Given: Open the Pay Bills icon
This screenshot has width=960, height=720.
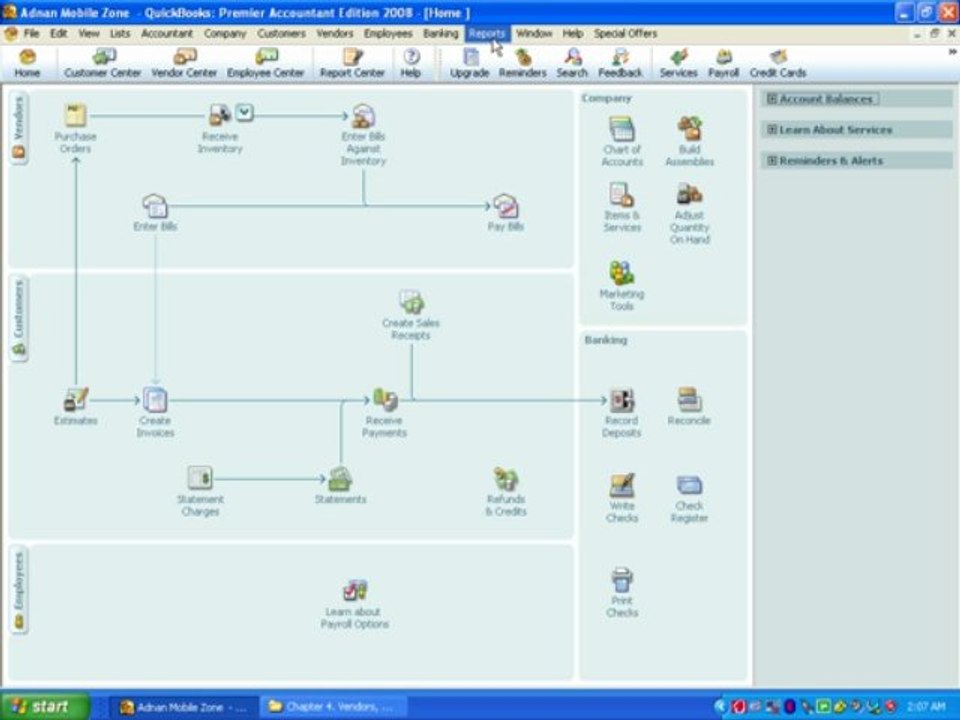Looking at the screenshot, I should point(505,206).
